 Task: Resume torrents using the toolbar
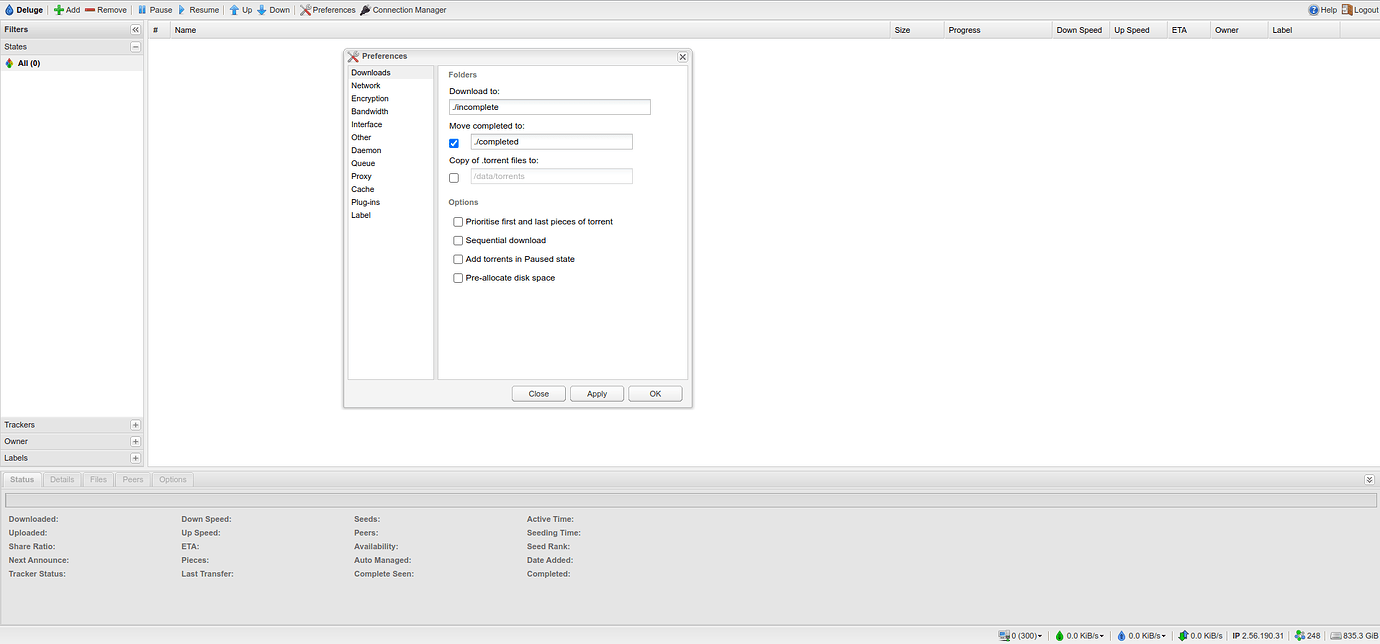click(x=199, y=9)
